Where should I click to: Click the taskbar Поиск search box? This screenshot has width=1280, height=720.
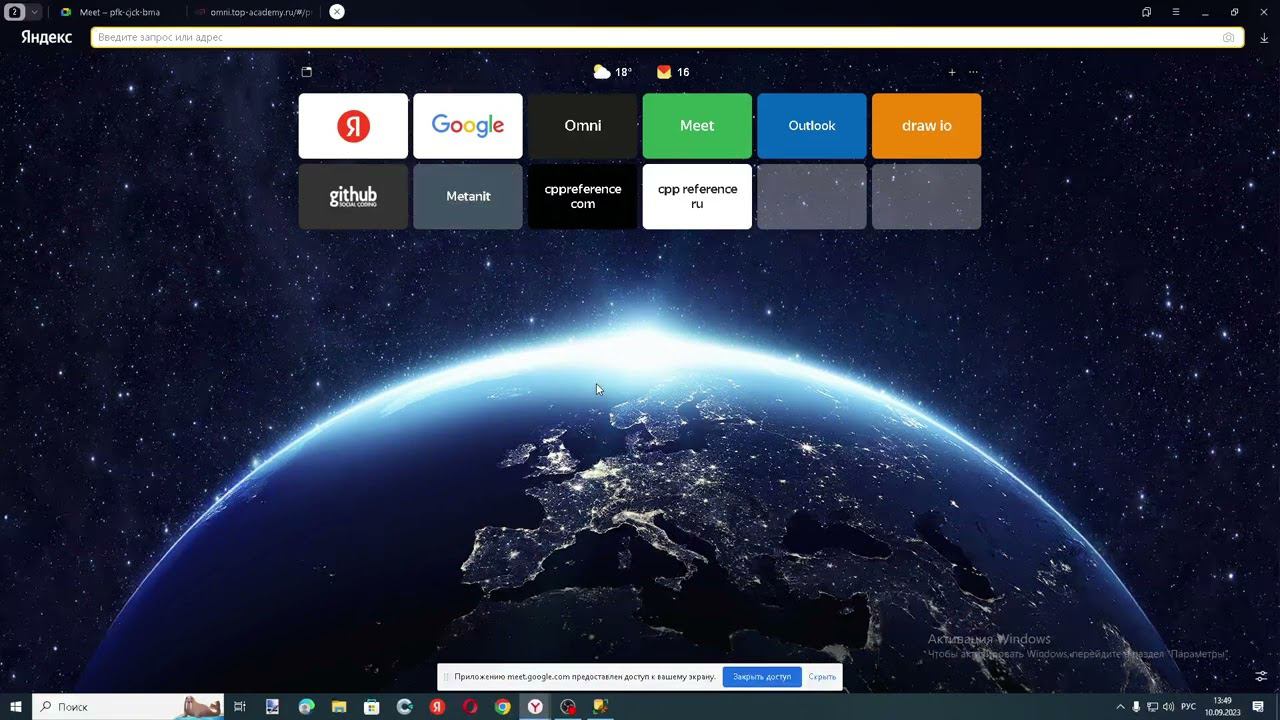[128, 707]
